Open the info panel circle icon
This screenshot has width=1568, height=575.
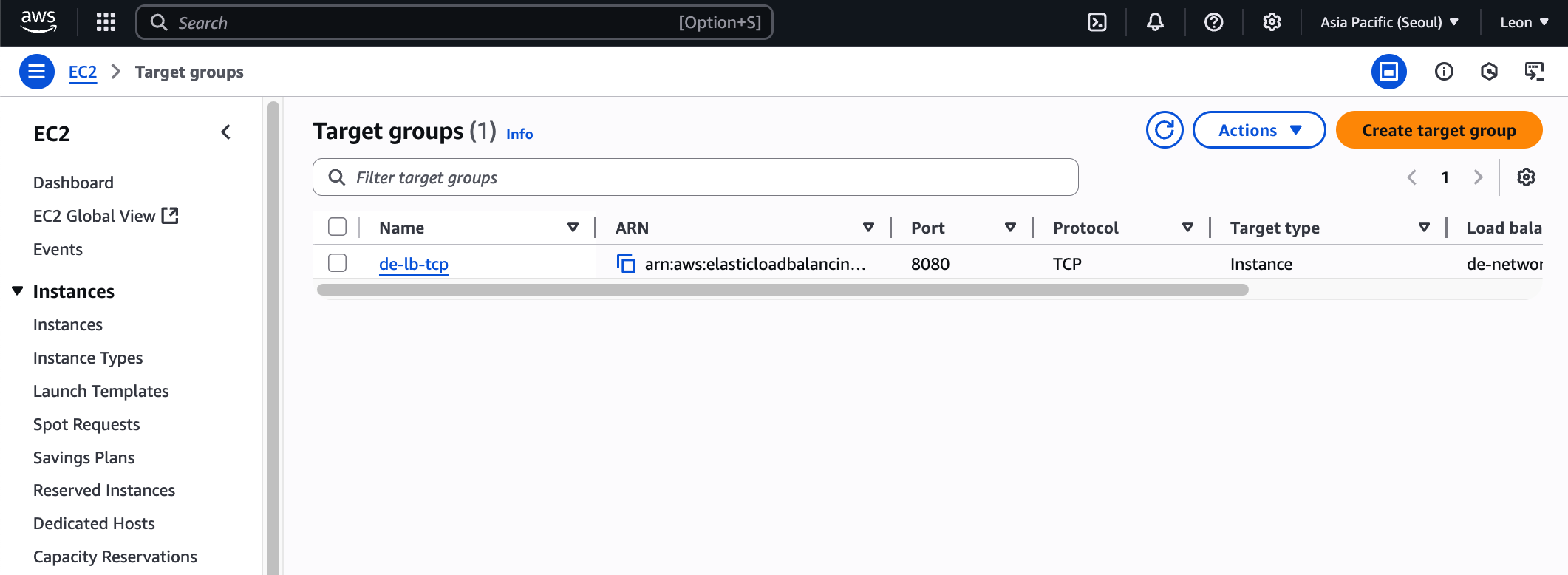coord(1444,72)
